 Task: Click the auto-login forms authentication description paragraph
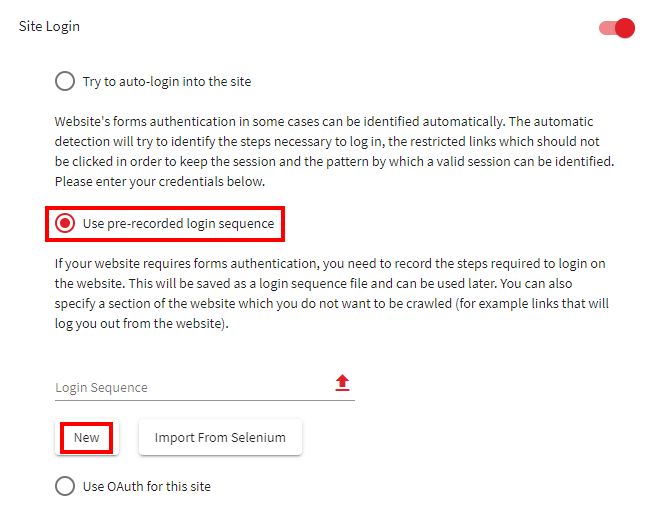[x=335, y=152]
